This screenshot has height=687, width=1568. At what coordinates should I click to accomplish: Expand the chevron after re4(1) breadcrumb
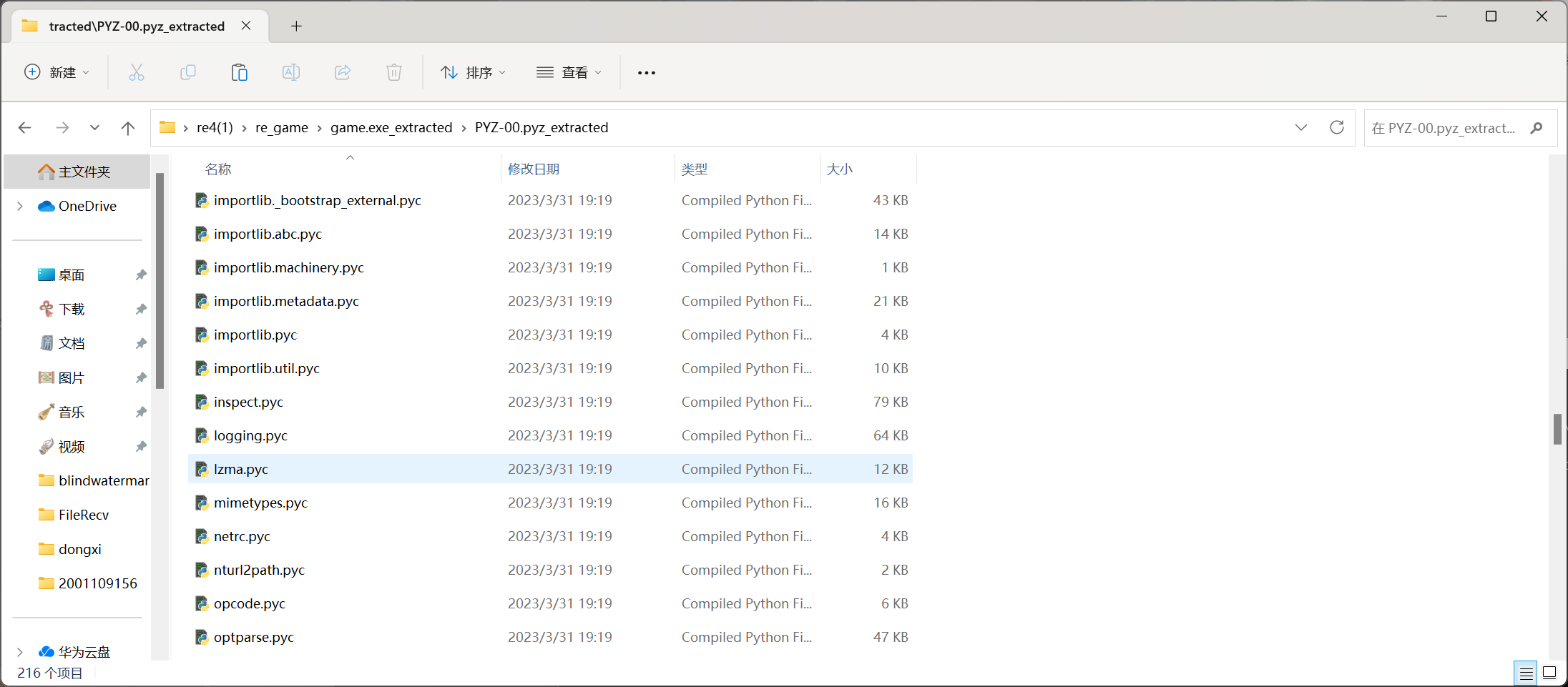pyautogui.click(x=245, y=128)
